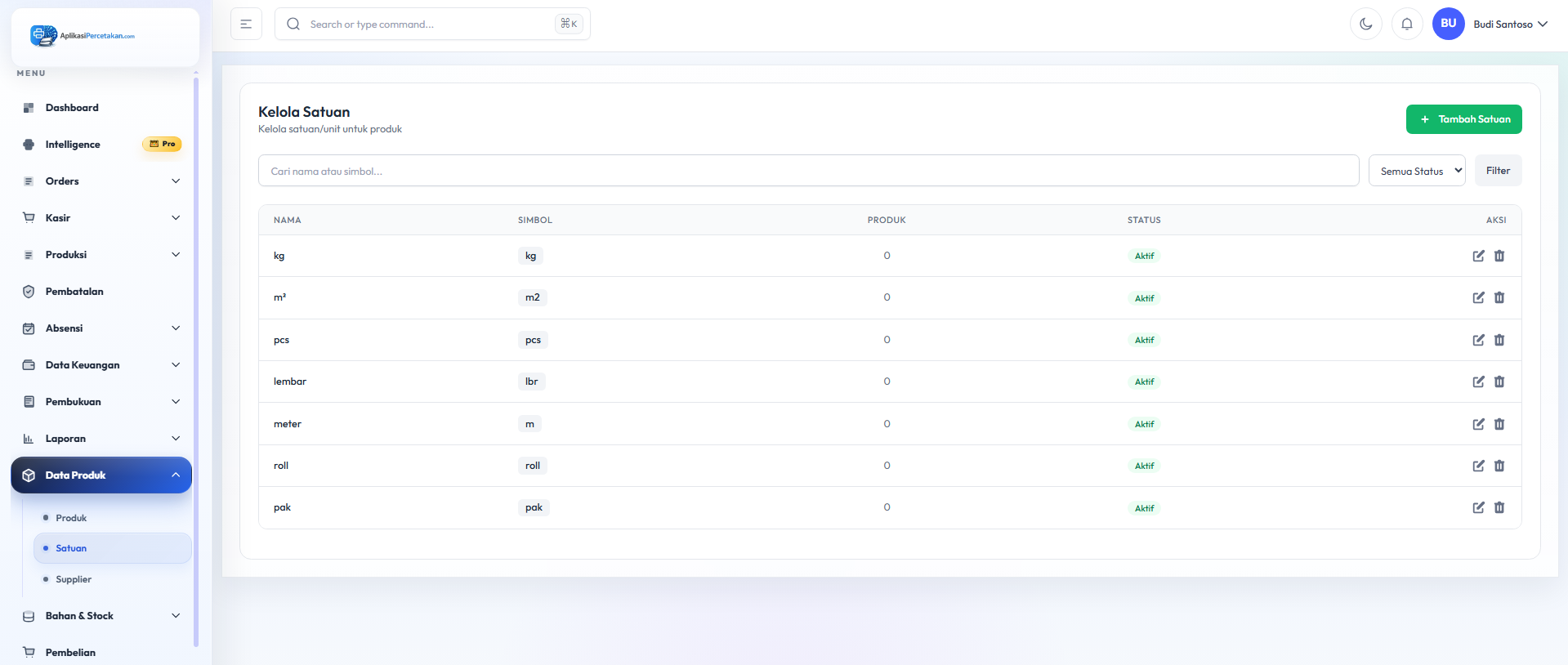Focus the Search or type command box
The height and width of the screenshot is (665, 1568).
pos(432,24)
